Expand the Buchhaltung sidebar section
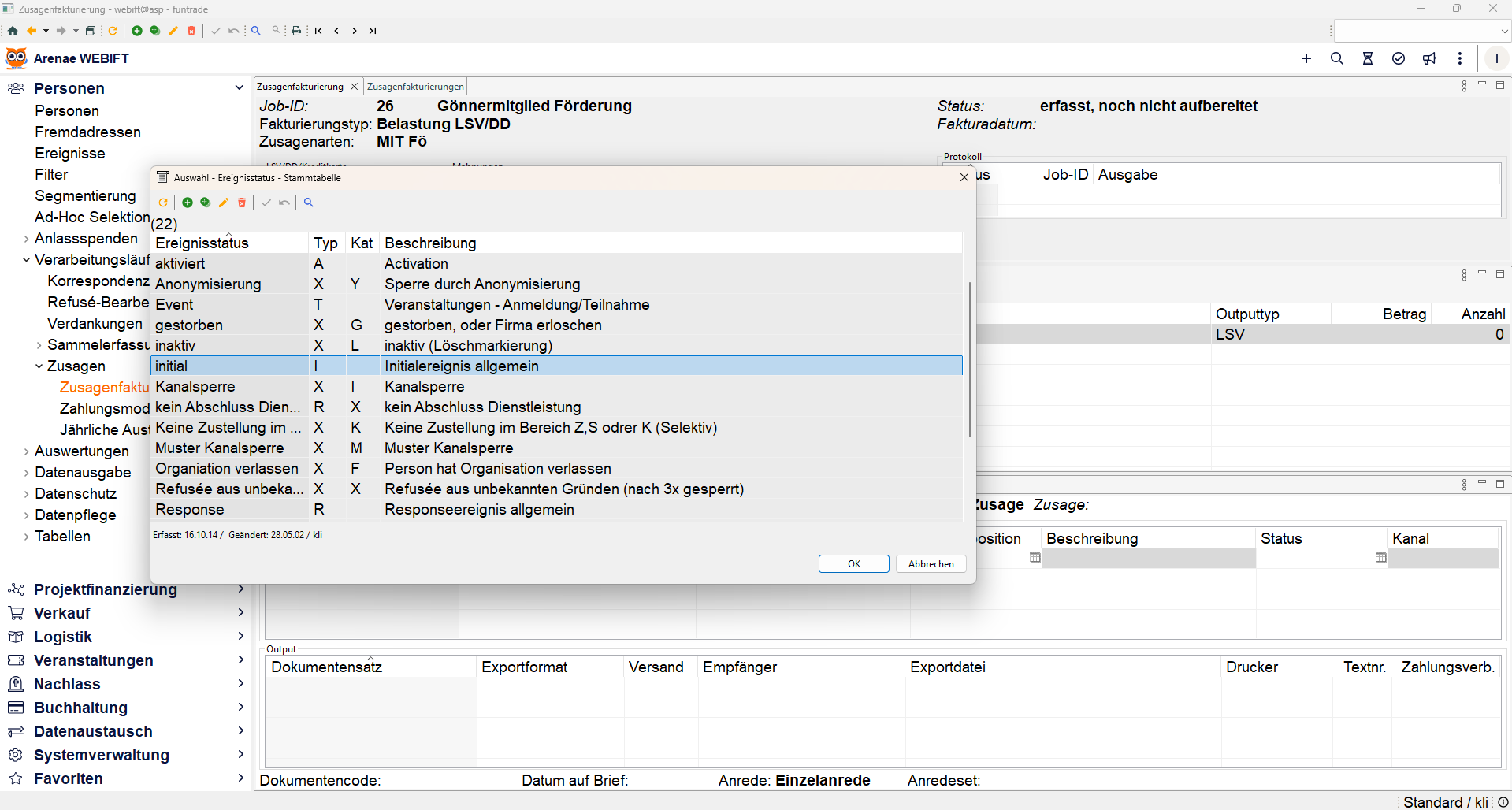Screen dimensions: 1512x810 coord(240,707)
